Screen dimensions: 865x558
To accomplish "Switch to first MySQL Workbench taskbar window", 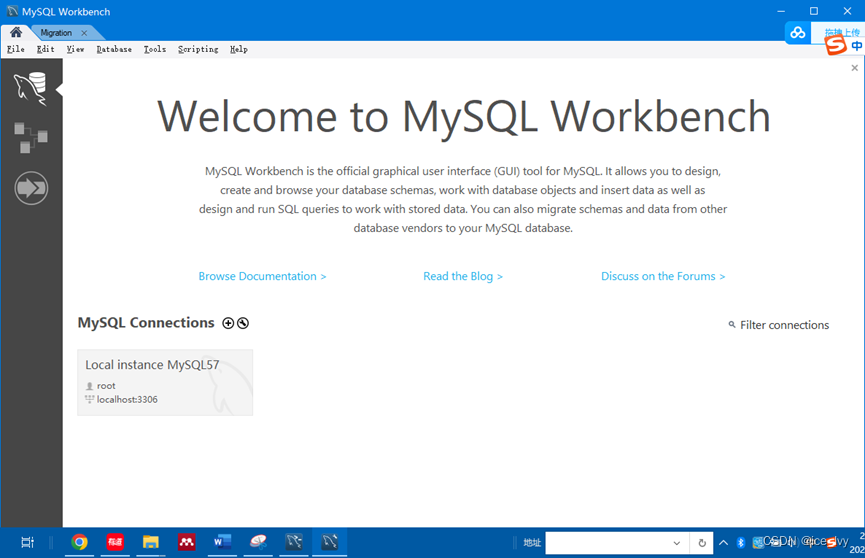I will [x=293, y=543].
